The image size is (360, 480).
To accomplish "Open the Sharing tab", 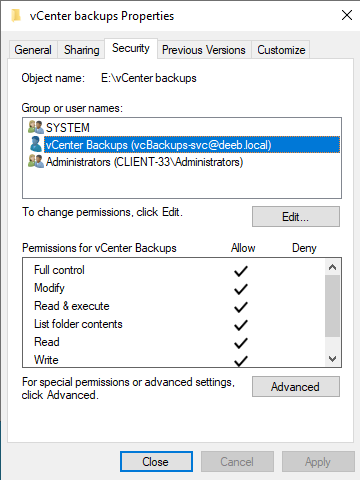I will click(82, 50).
